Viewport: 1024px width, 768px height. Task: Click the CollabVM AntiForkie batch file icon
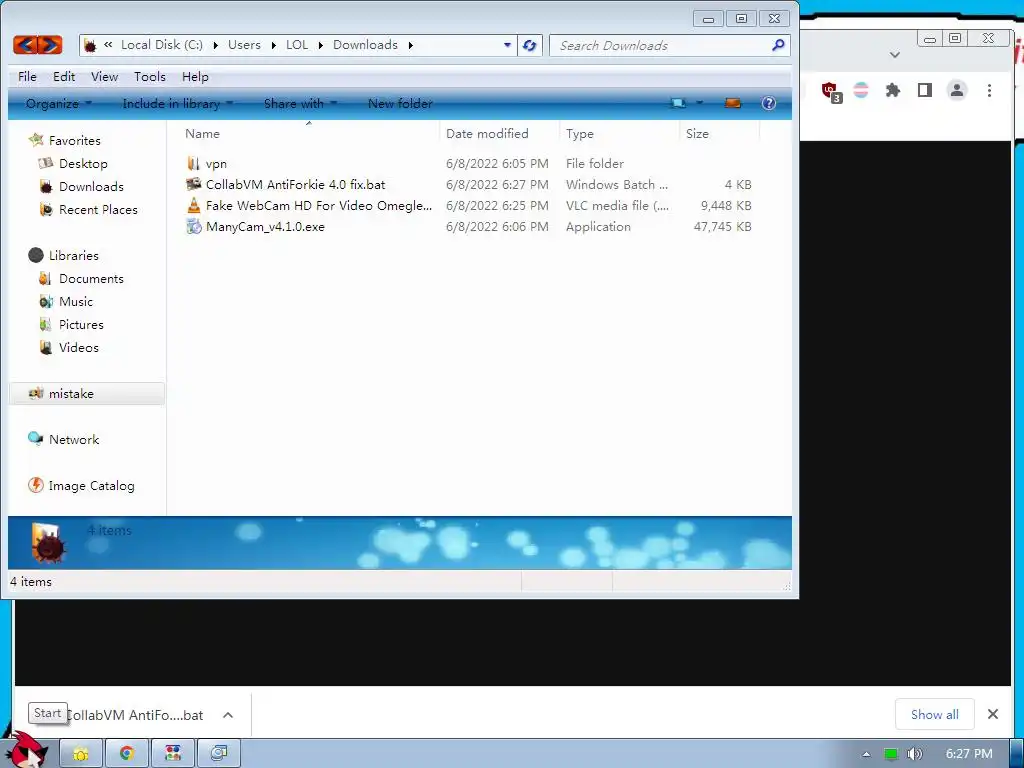coord(193,184)
